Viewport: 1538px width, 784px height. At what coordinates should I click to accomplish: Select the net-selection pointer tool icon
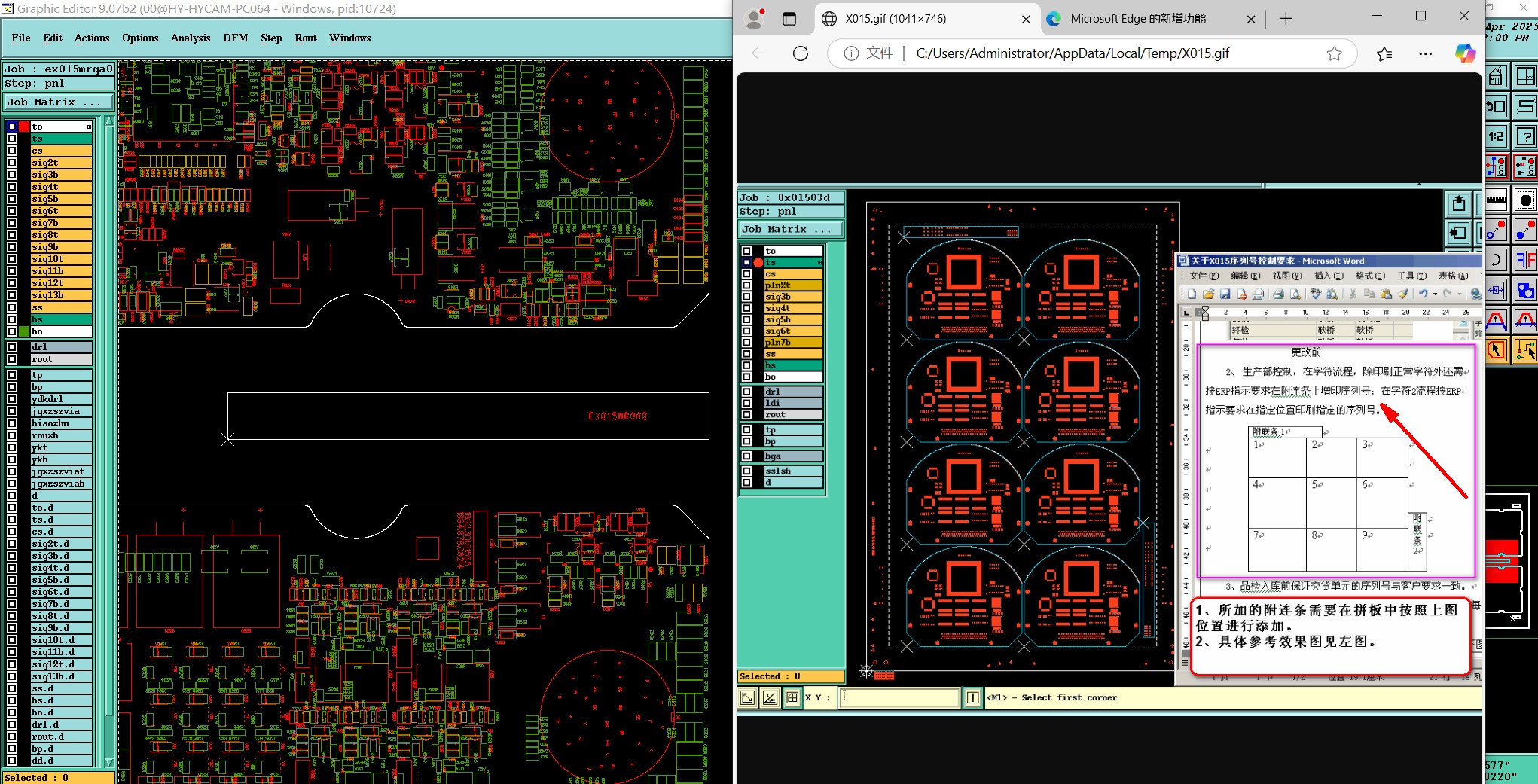(x=1526, y=350)
